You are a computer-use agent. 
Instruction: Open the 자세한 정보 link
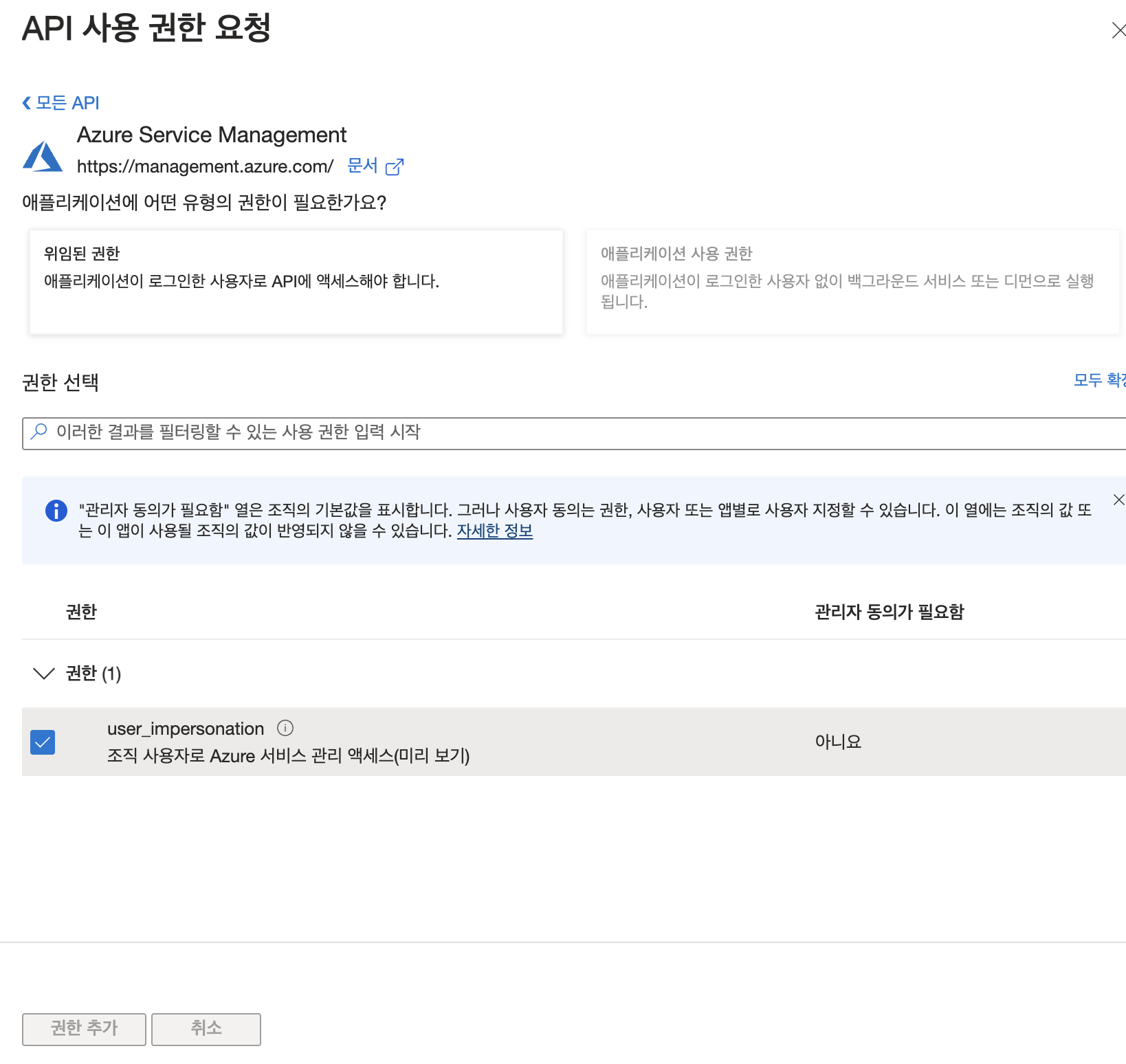(x=495, y=531)
